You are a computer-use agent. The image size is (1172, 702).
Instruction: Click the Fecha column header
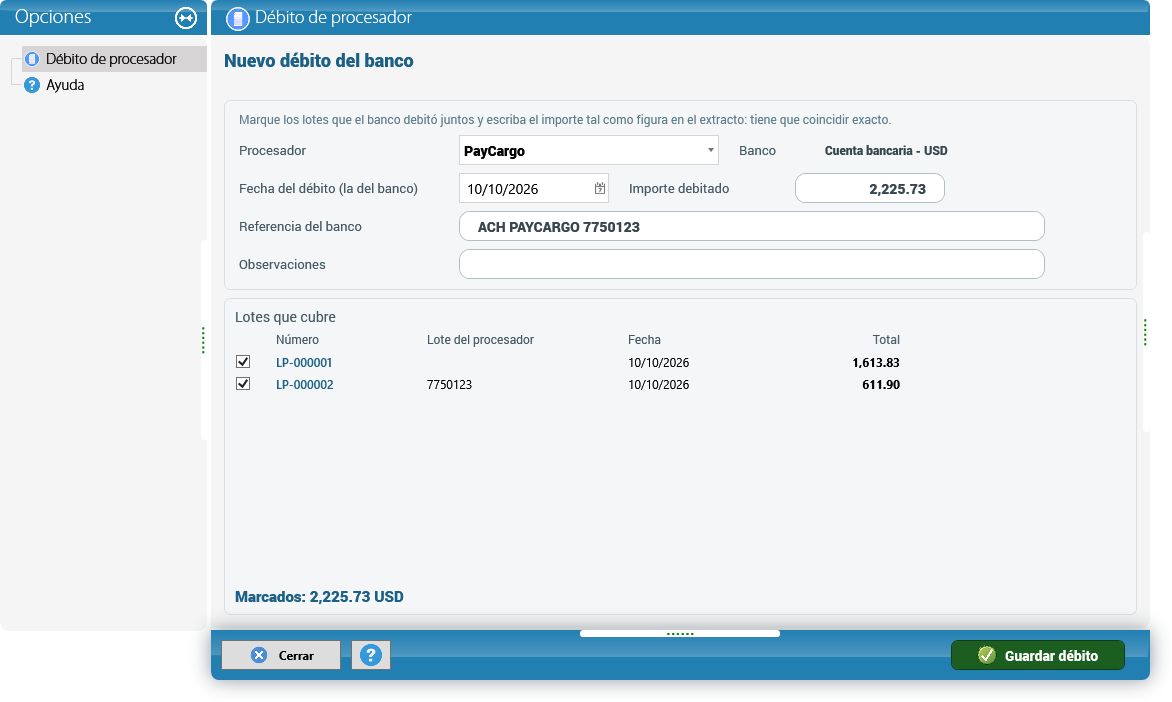tap(644, 340)
